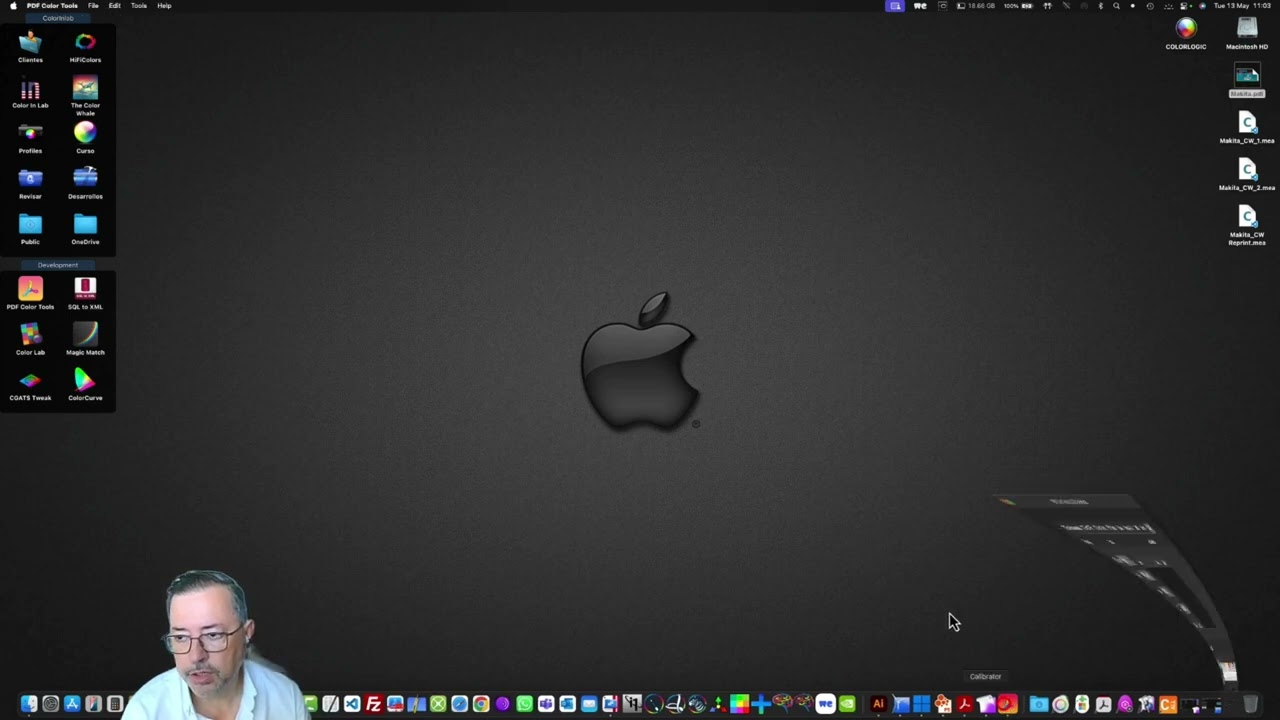Open Macintosh HD drive

pos(1247,33)
